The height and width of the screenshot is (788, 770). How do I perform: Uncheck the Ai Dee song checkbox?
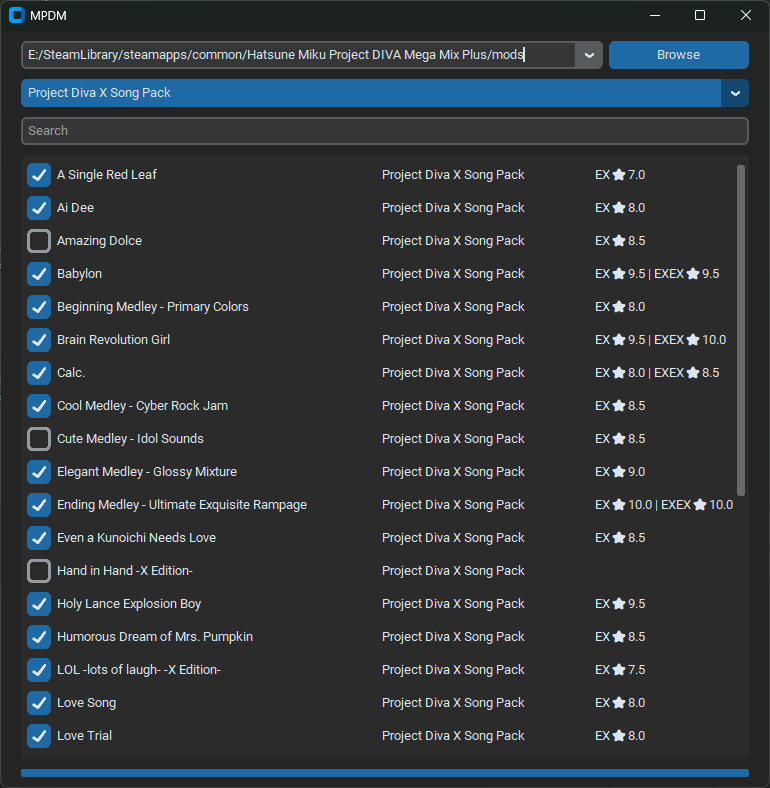click(39, 208)
